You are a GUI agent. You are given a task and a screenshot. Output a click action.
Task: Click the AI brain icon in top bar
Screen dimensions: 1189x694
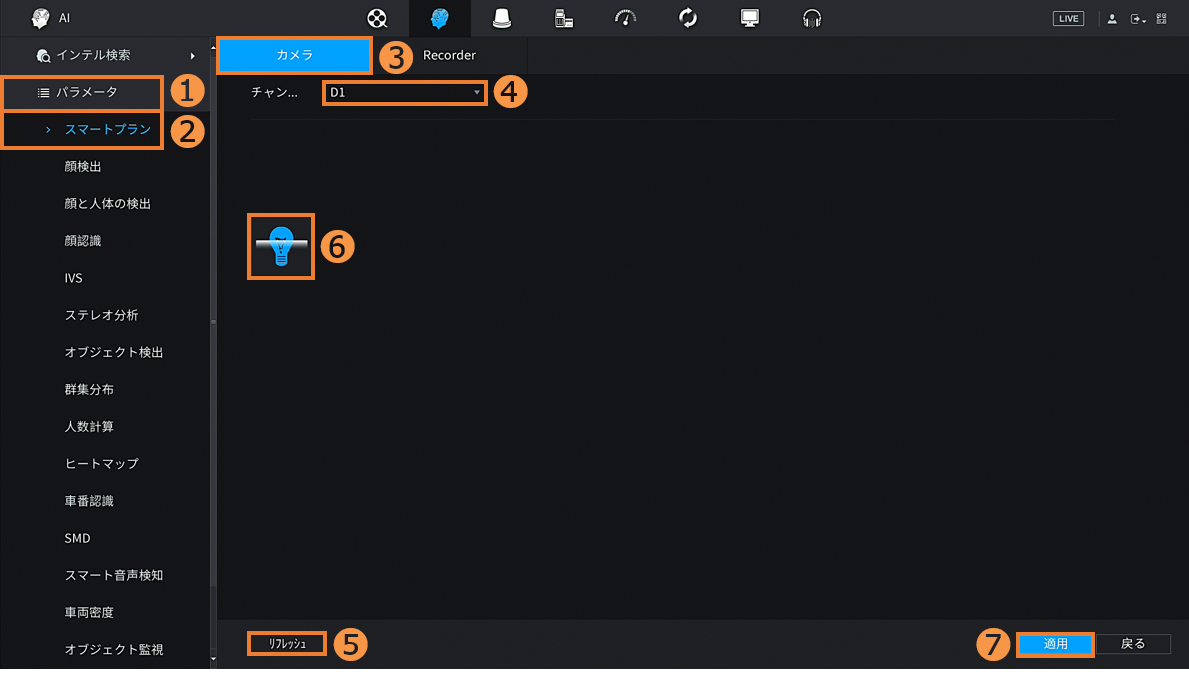[x=439, y=18]
